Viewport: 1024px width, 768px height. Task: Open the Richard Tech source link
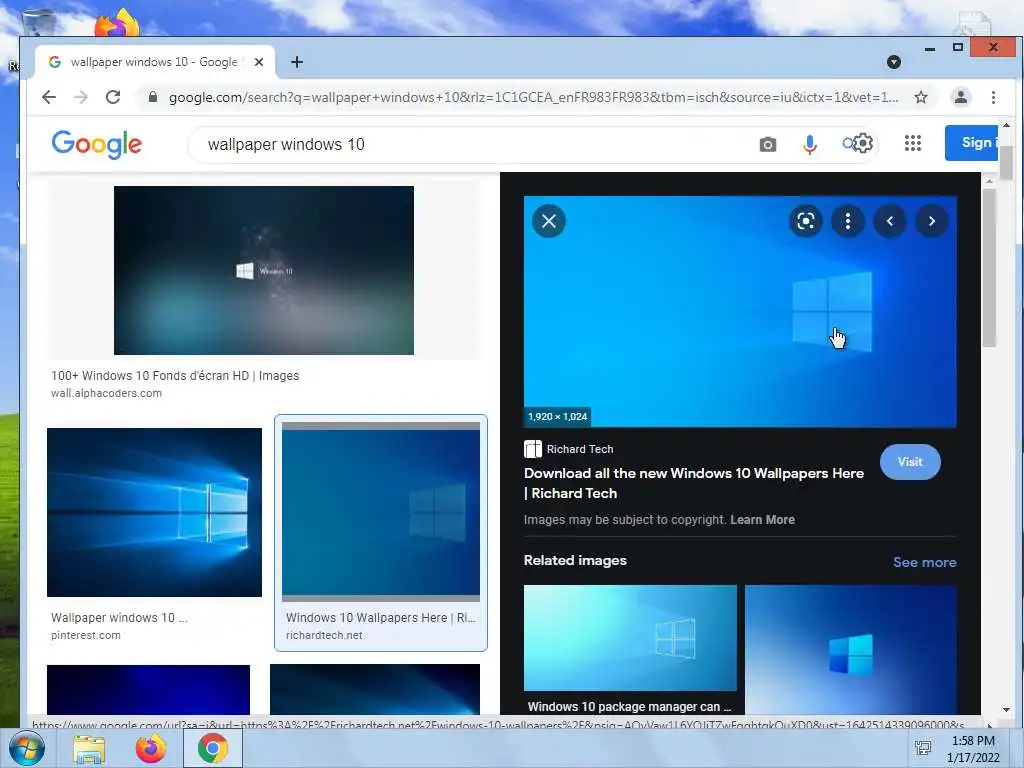point(569,449)
